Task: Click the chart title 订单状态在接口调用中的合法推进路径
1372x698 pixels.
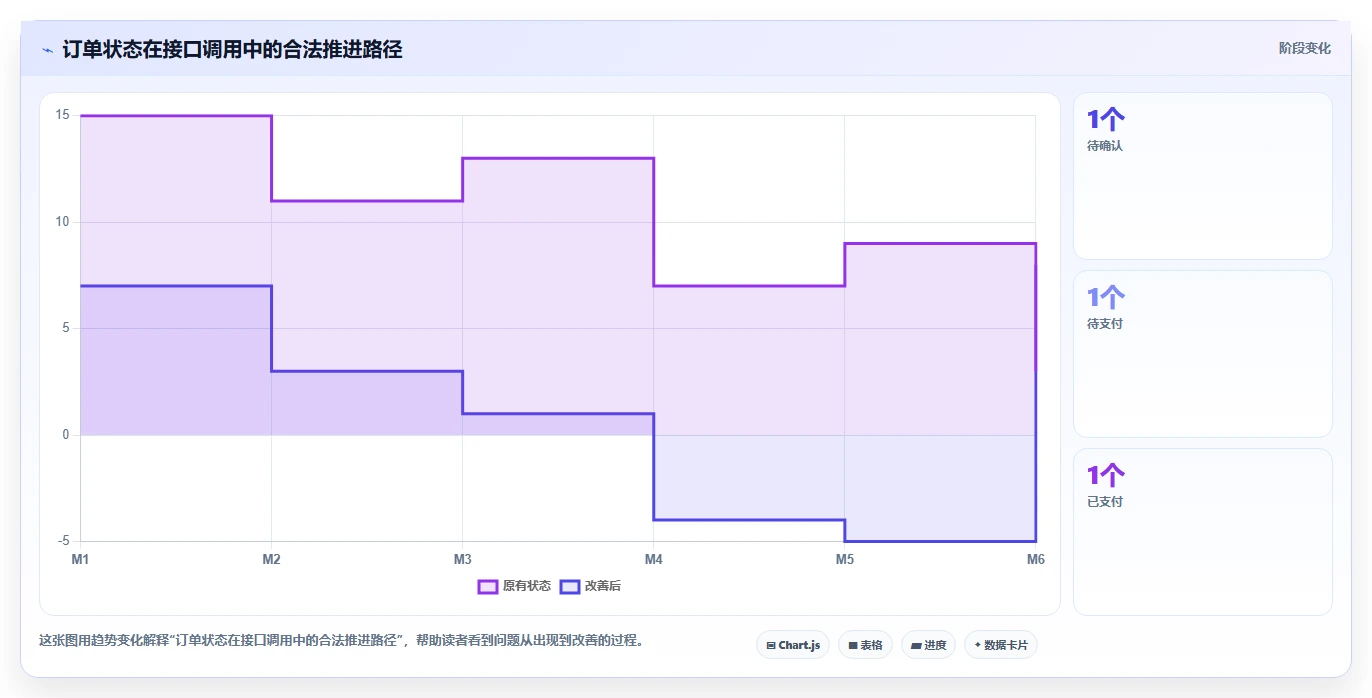Action: [232, 49]
